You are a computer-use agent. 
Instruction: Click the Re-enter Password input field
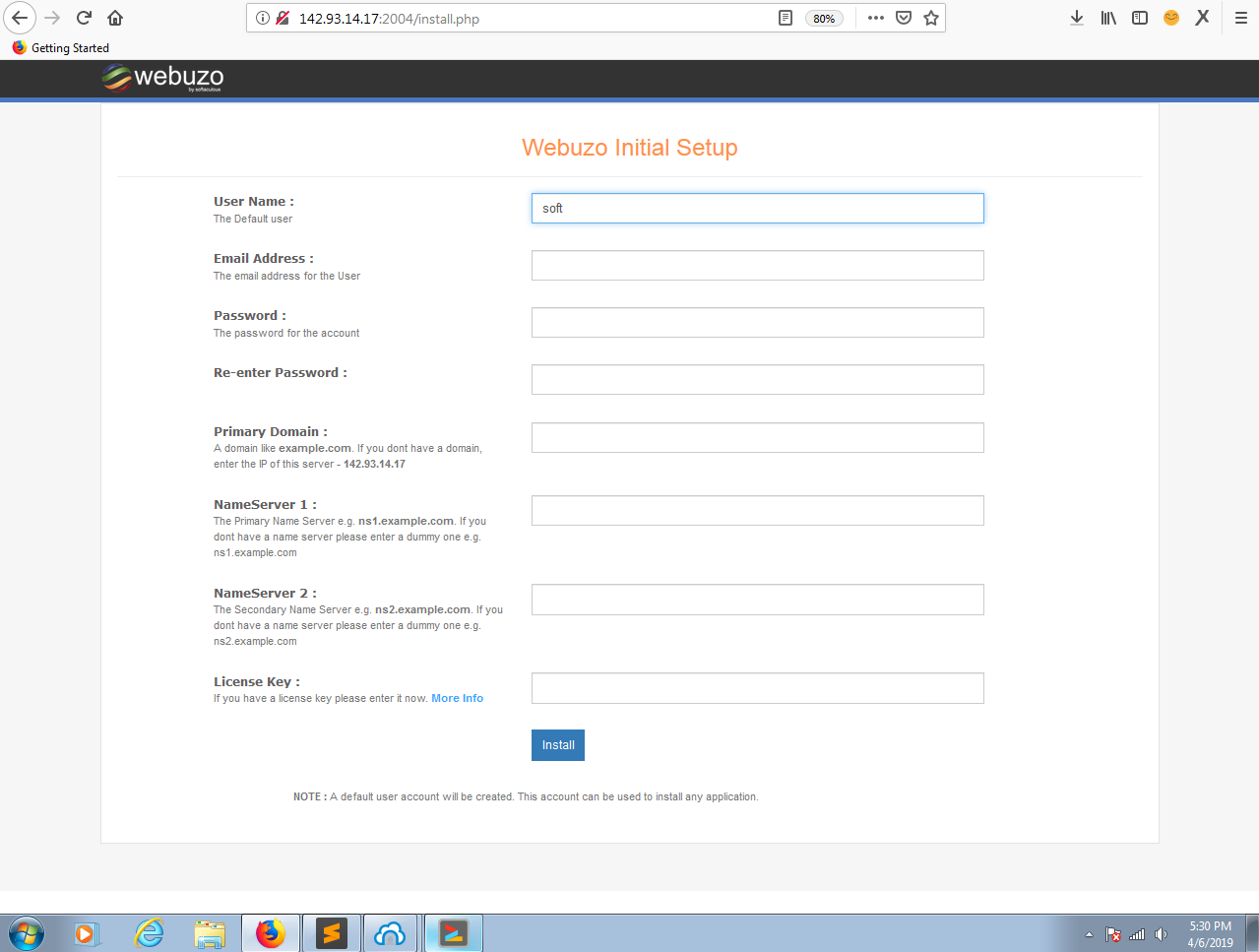point(758,379)
